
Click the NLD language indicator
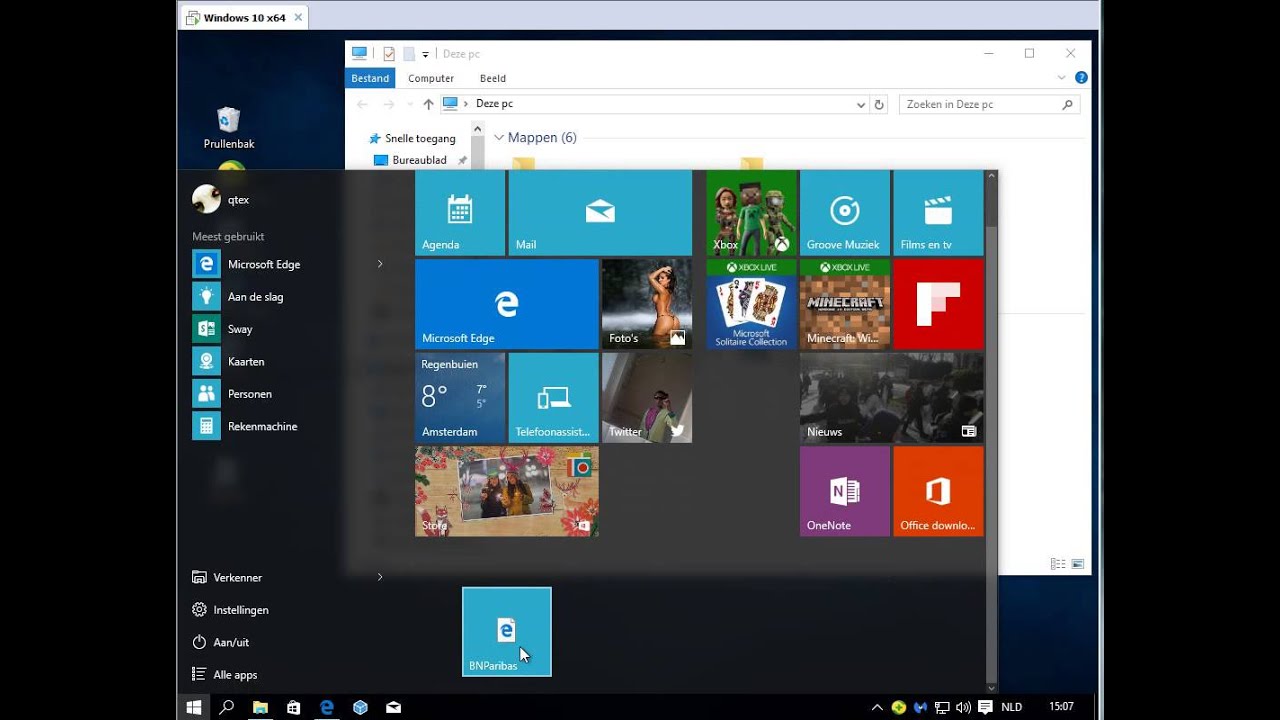pos(1012,707)
